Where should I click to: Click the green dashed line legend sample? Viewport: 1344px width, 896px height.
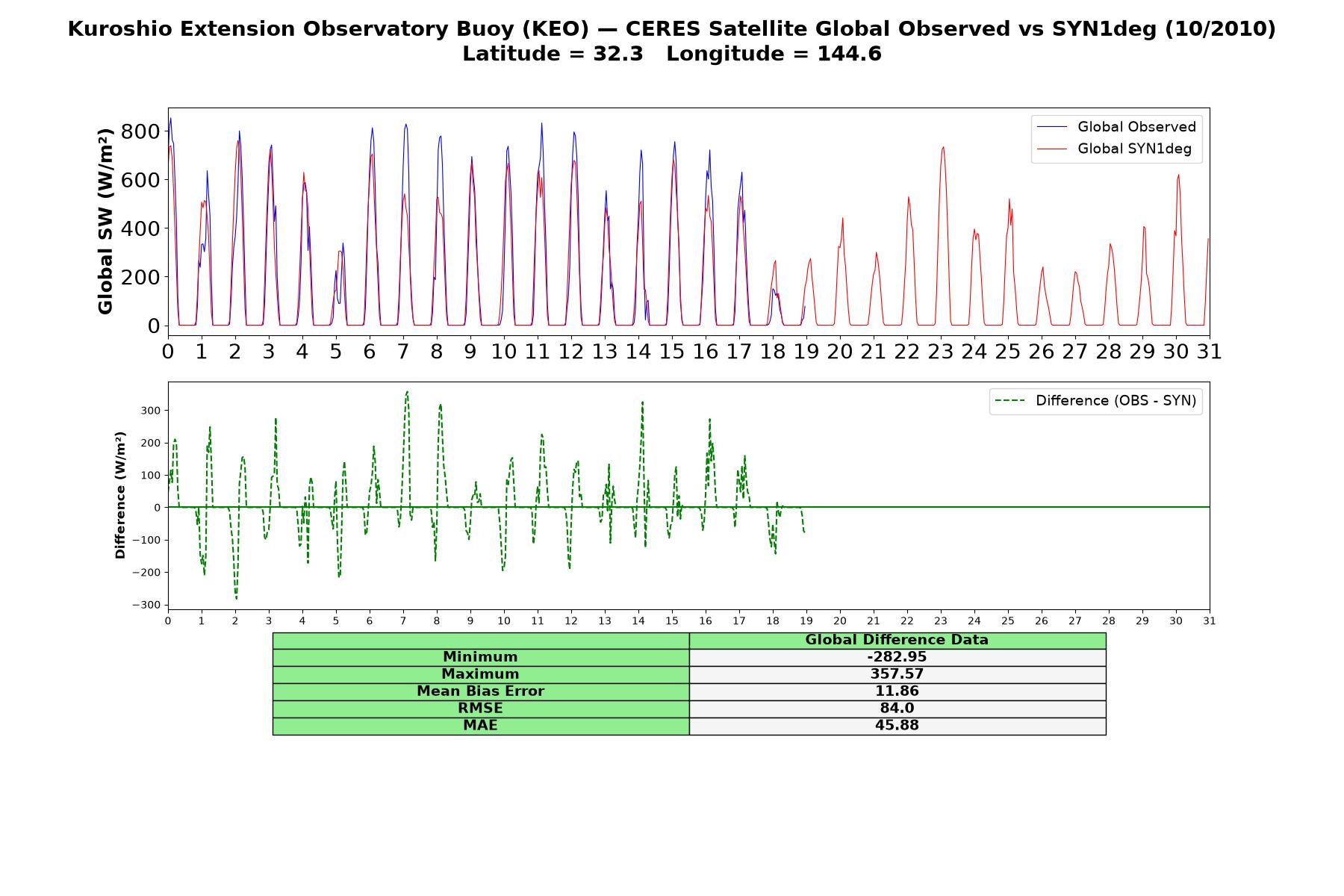[x=1010, y=401]
